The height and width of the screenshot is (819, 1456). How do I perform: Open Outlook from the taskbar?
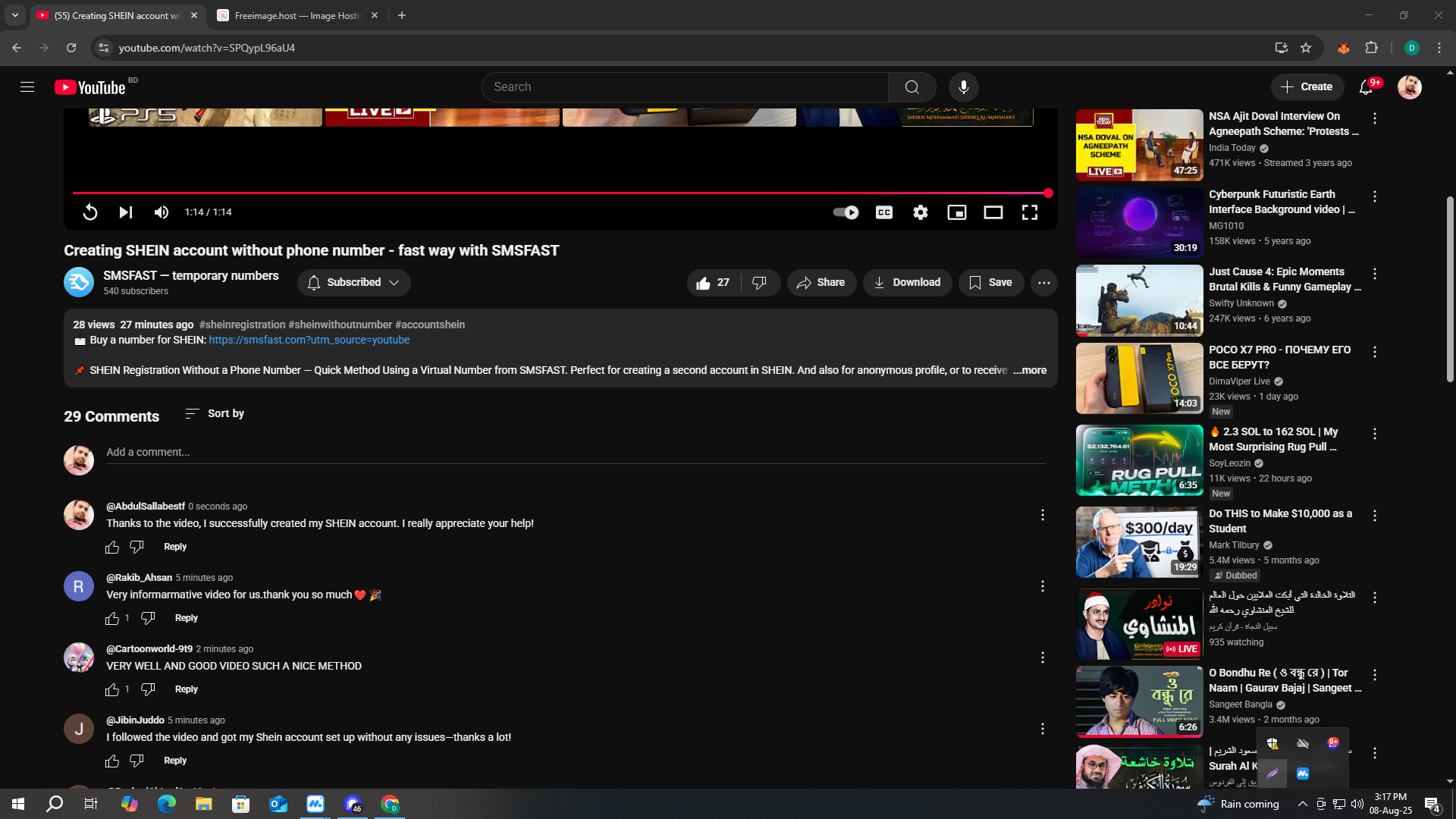pos(278,804)
